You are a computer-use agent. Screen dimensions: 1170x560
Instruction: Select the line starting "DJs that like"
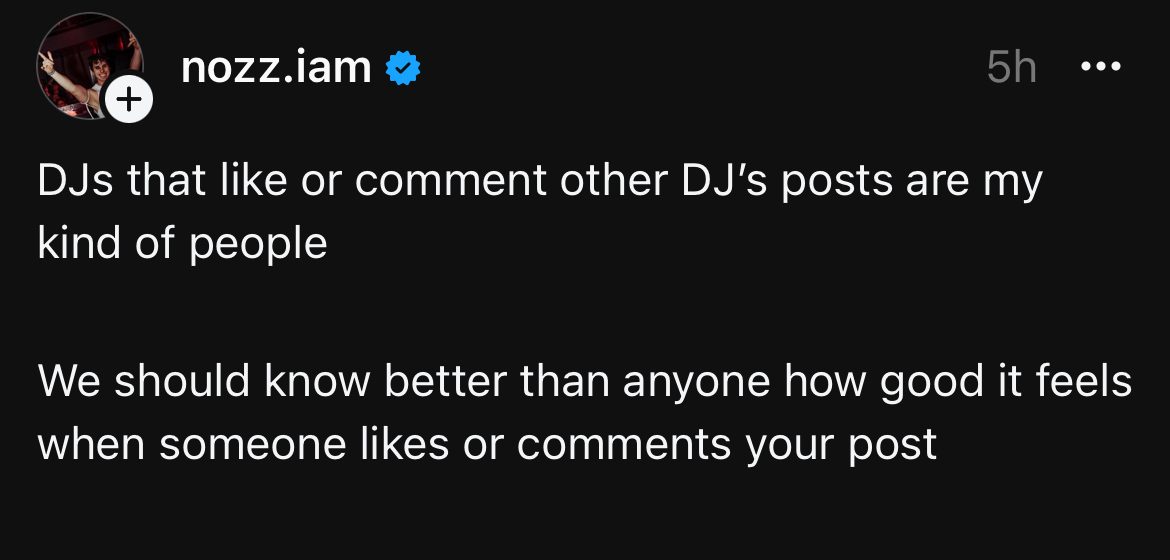pos(539,181)
